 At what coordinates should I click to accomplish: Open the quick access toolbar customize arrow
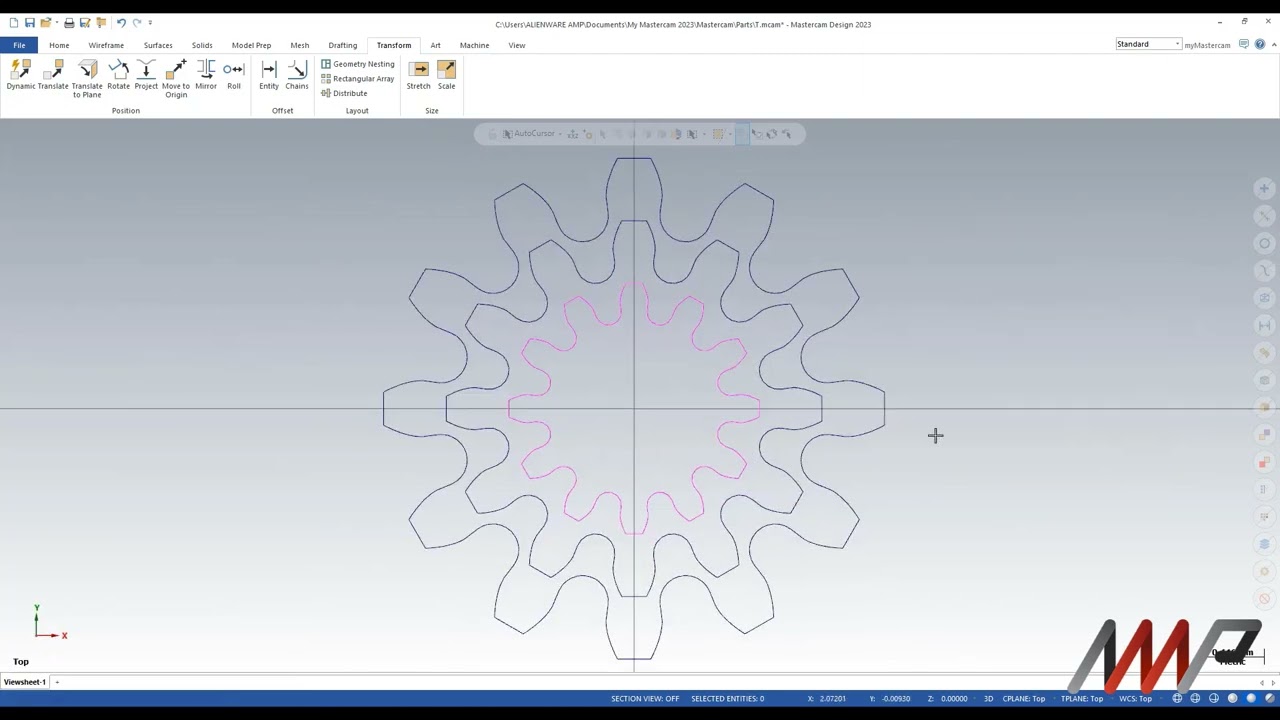click(x=150, y=22)
